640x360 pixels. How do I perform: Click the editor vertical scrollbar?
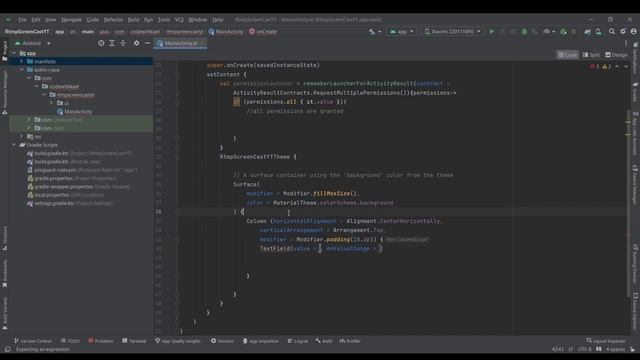pyautogui.click(x=628, y=204)
